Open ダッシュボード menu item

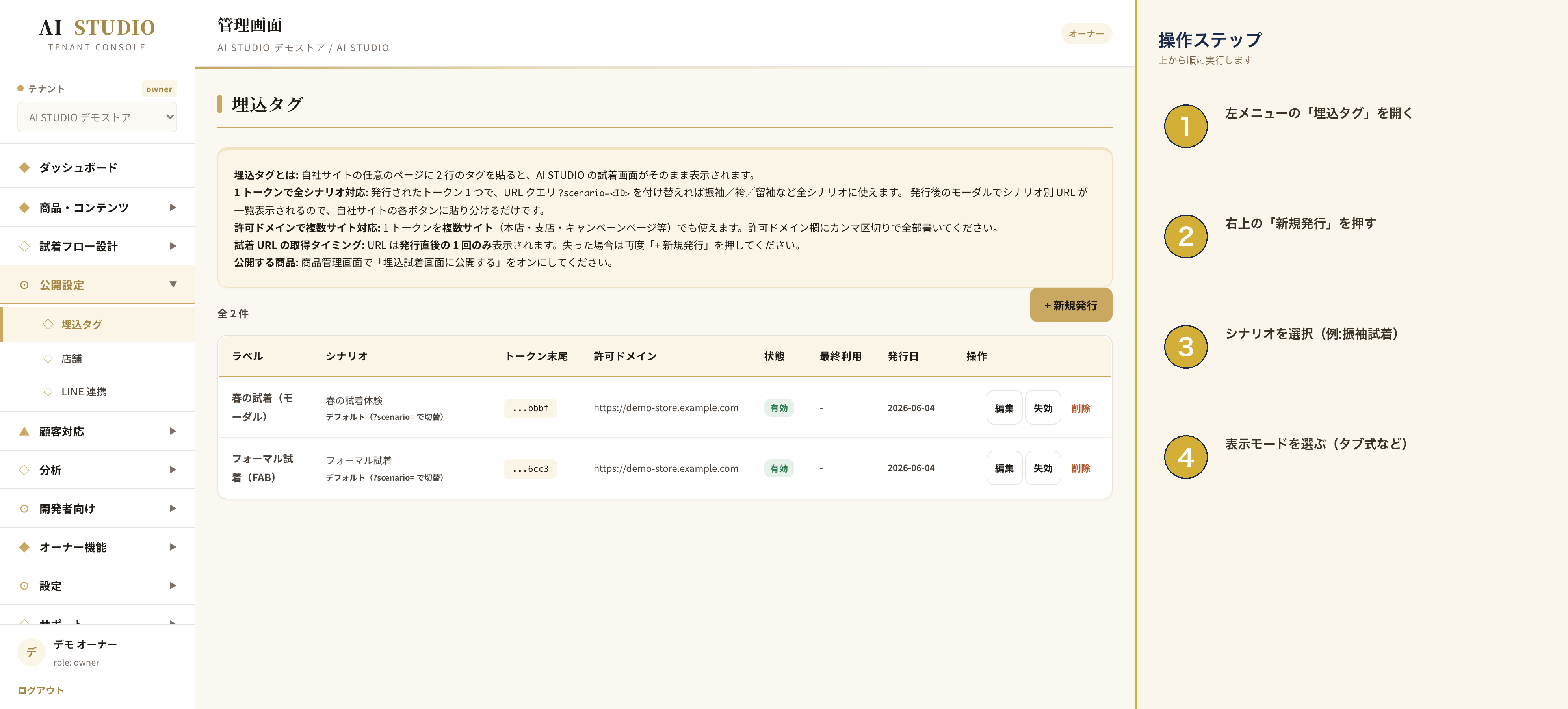(97, 167)
